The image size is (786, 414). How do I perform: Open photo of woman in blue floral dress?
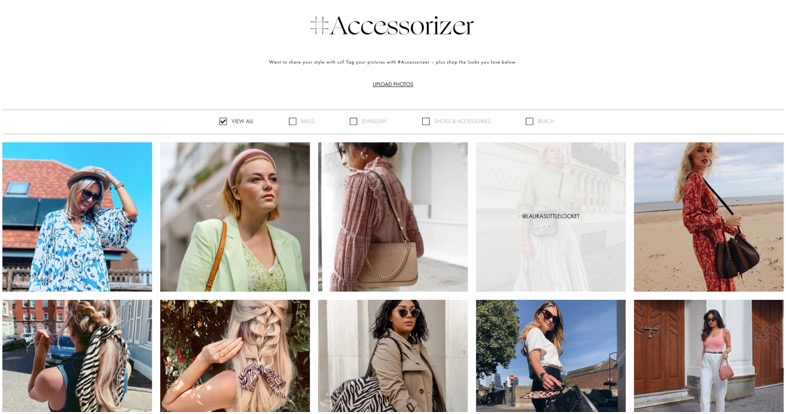tap(77, 217)
